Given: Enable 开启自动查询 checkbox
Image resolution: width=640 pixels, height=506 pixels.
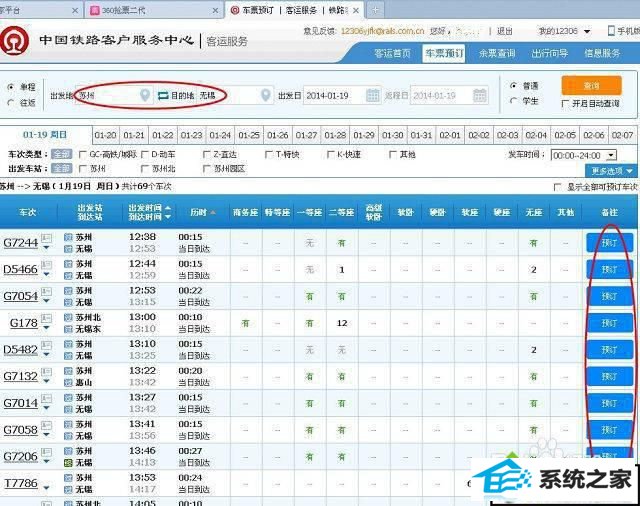Looking at the screenshot, I should (565, 104).
